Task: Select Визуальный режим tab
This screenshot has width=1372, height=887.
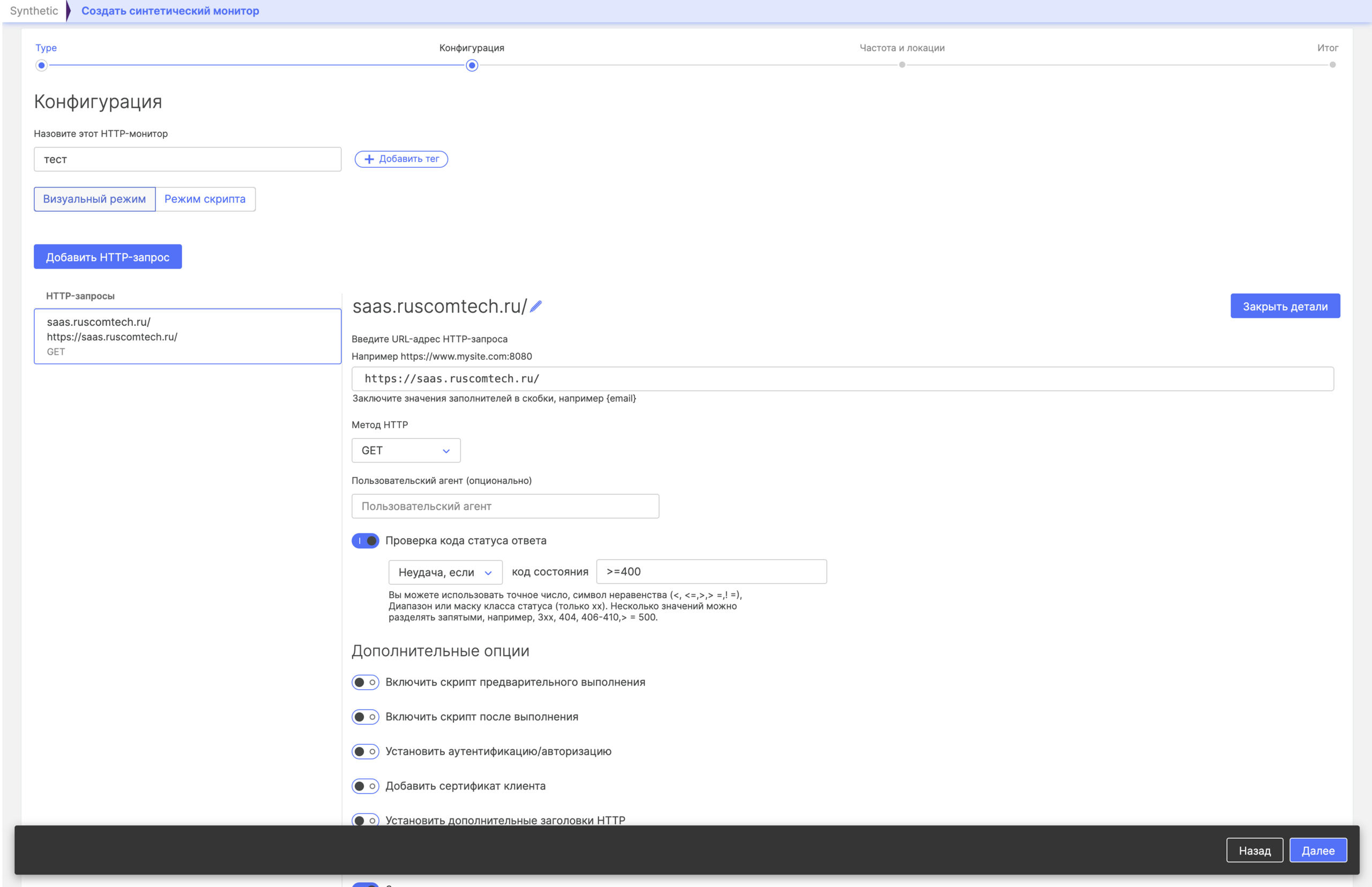Action: (94, 199)
